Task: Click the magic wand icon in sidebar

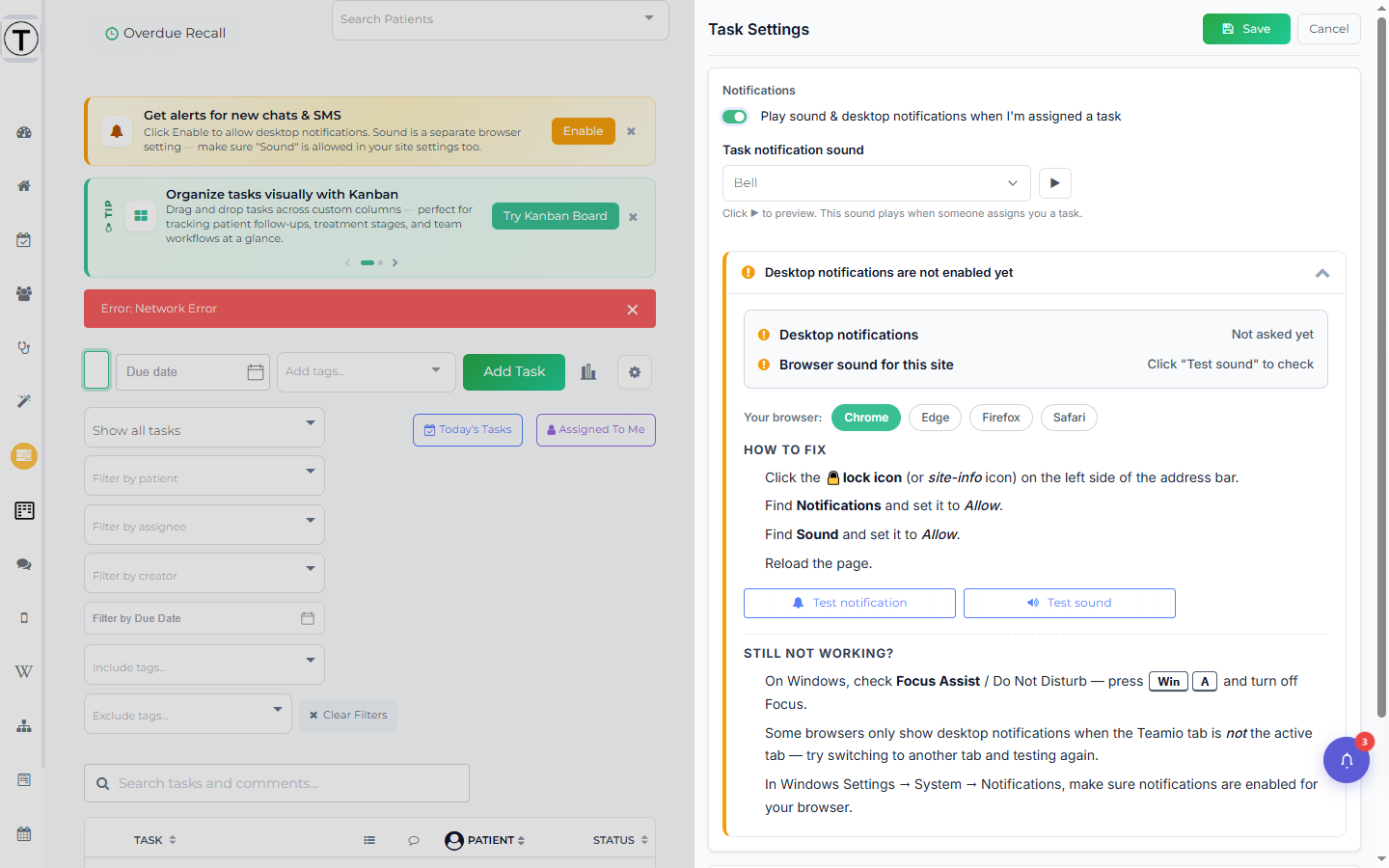Action: (x=24, y=401)
